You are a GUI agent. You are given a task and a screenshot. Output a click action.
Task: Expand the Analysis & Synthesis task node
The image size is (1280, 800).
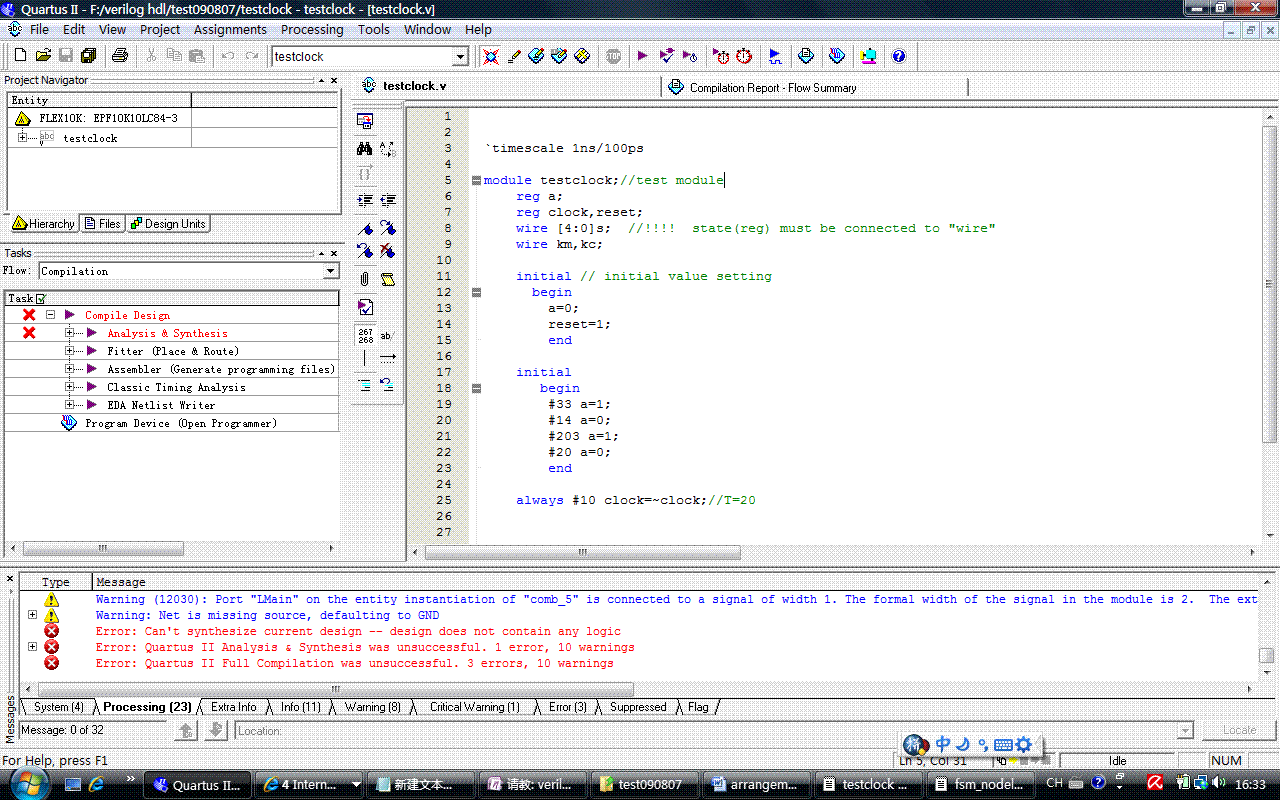[x=69, y=333]
